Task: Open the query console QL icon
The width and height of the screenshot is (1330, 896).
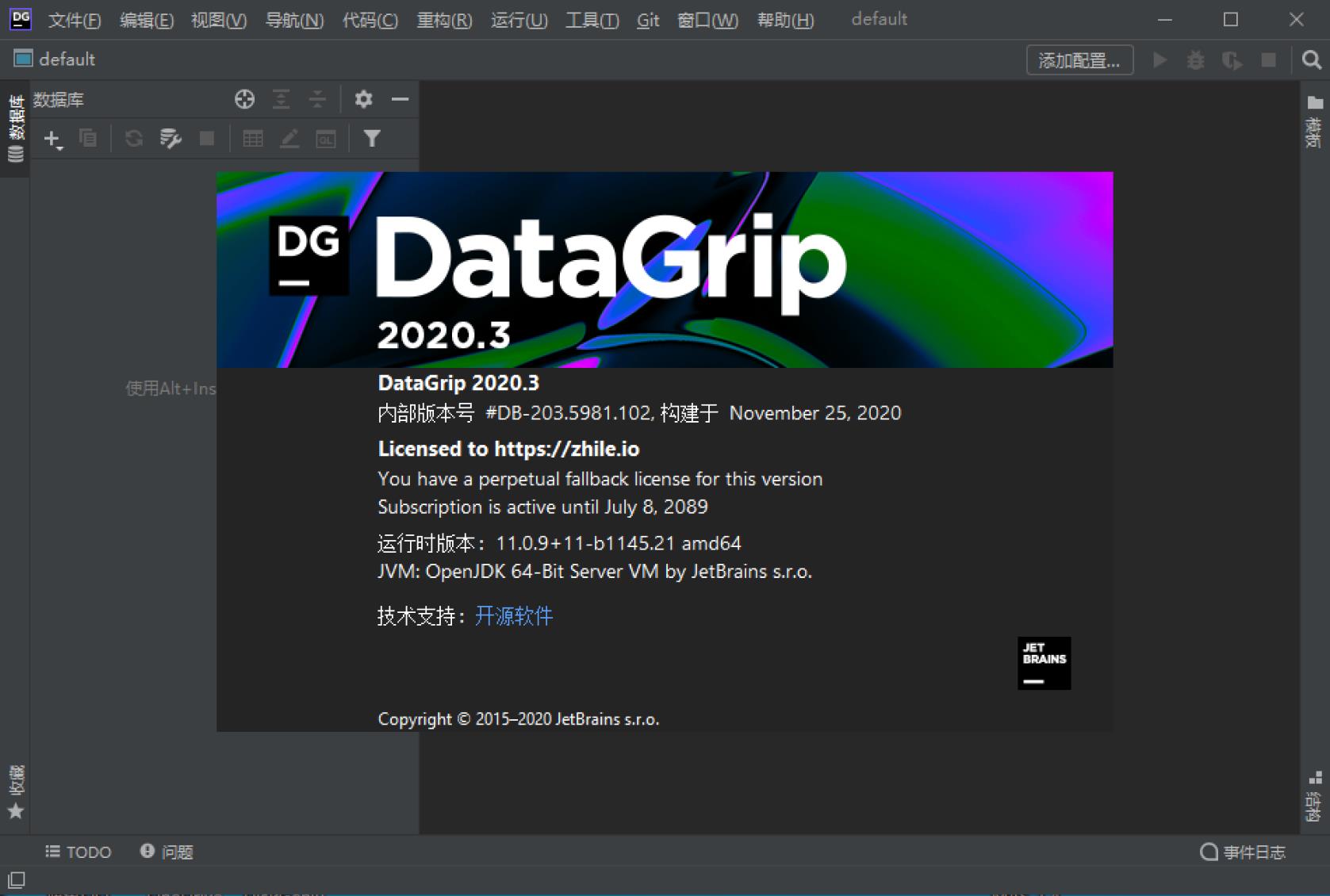Action: [x=326, y=139]
